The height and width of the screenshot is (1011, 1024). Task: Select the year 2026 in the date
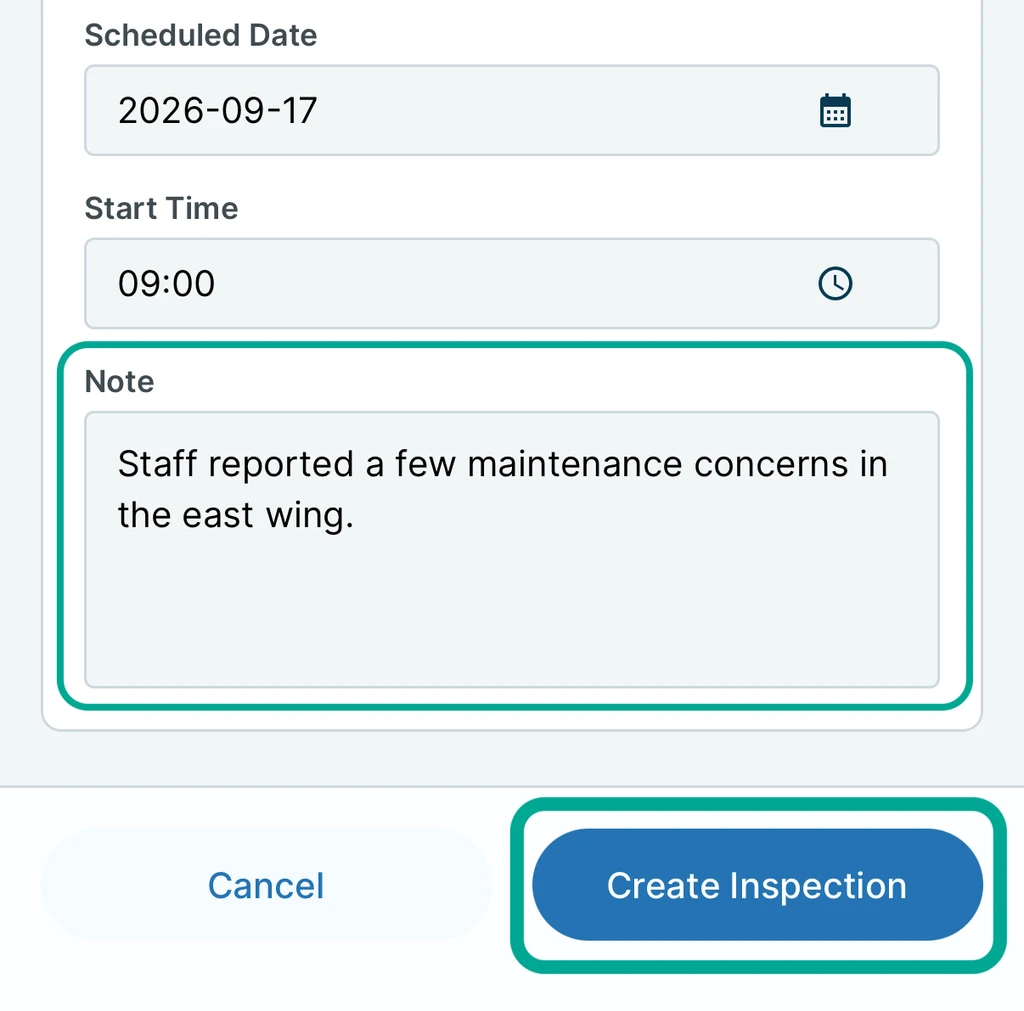(x=161, y=110)
